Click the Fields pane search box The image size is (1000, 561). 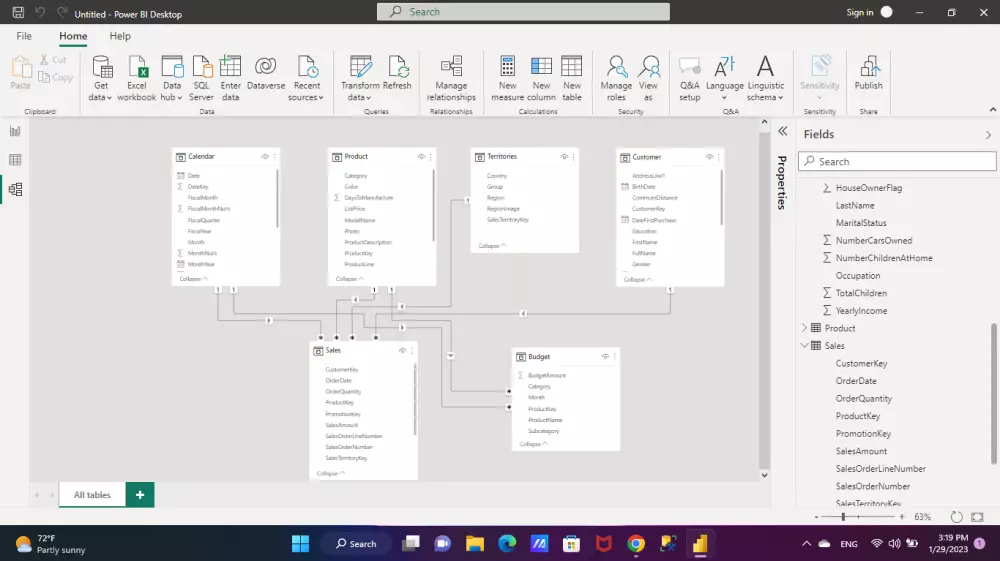click(x=900, y=161)
